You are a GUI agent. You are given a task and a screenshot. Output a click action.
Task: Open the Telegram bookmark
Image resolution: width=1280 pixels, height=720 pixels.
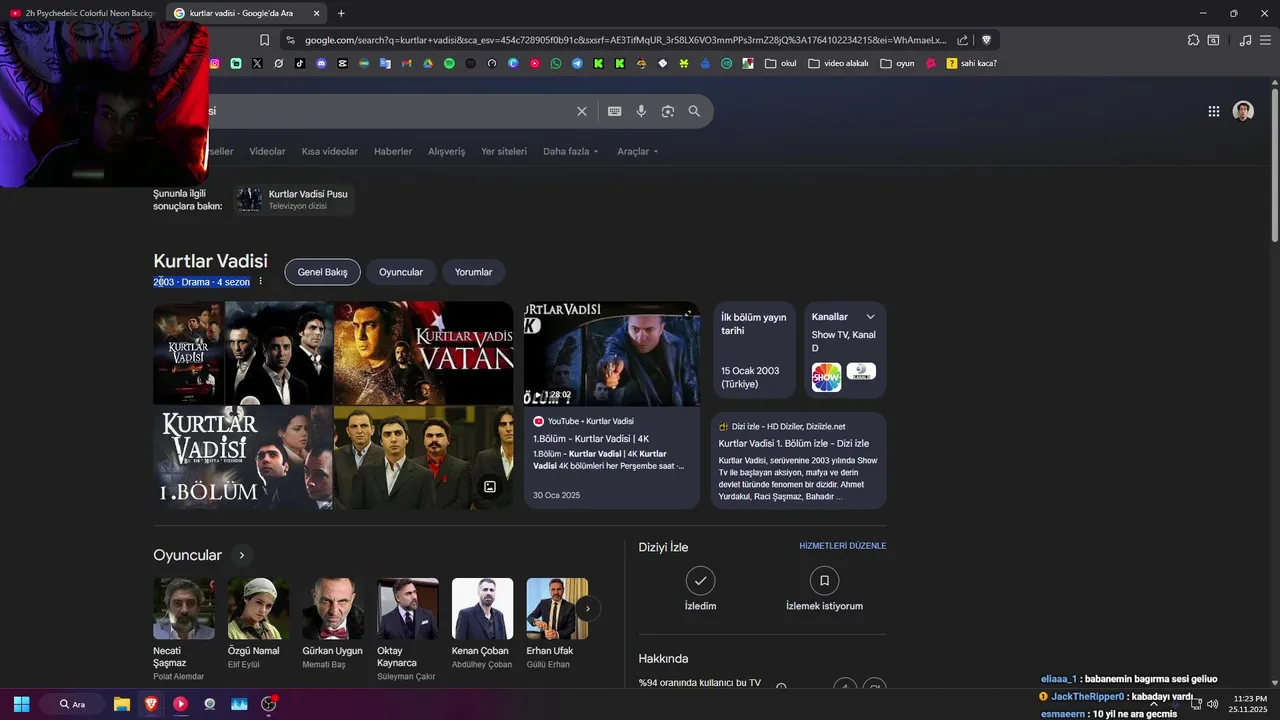pyautogui.click(x=577, y=63)
